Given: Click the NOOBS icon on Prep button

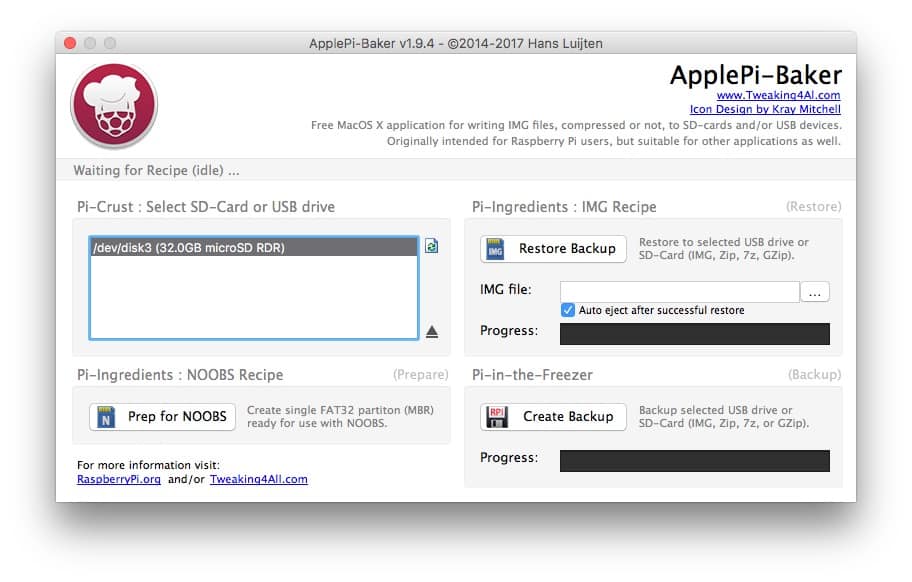Looking at the screenshot, I should pyautogui.click(x=105, y=417).
